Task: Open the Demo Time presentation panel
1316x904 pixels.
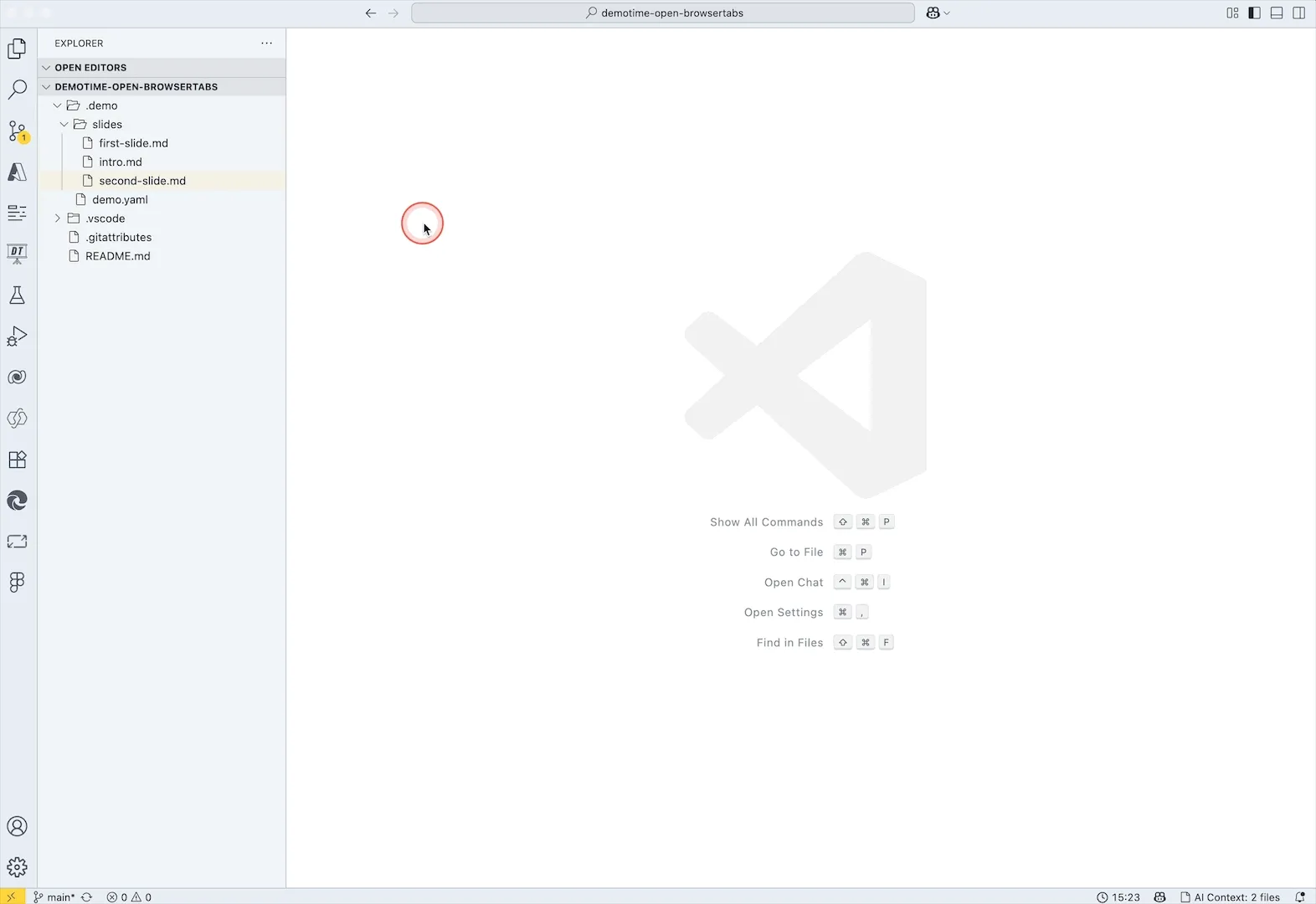Action: (18, 254)
